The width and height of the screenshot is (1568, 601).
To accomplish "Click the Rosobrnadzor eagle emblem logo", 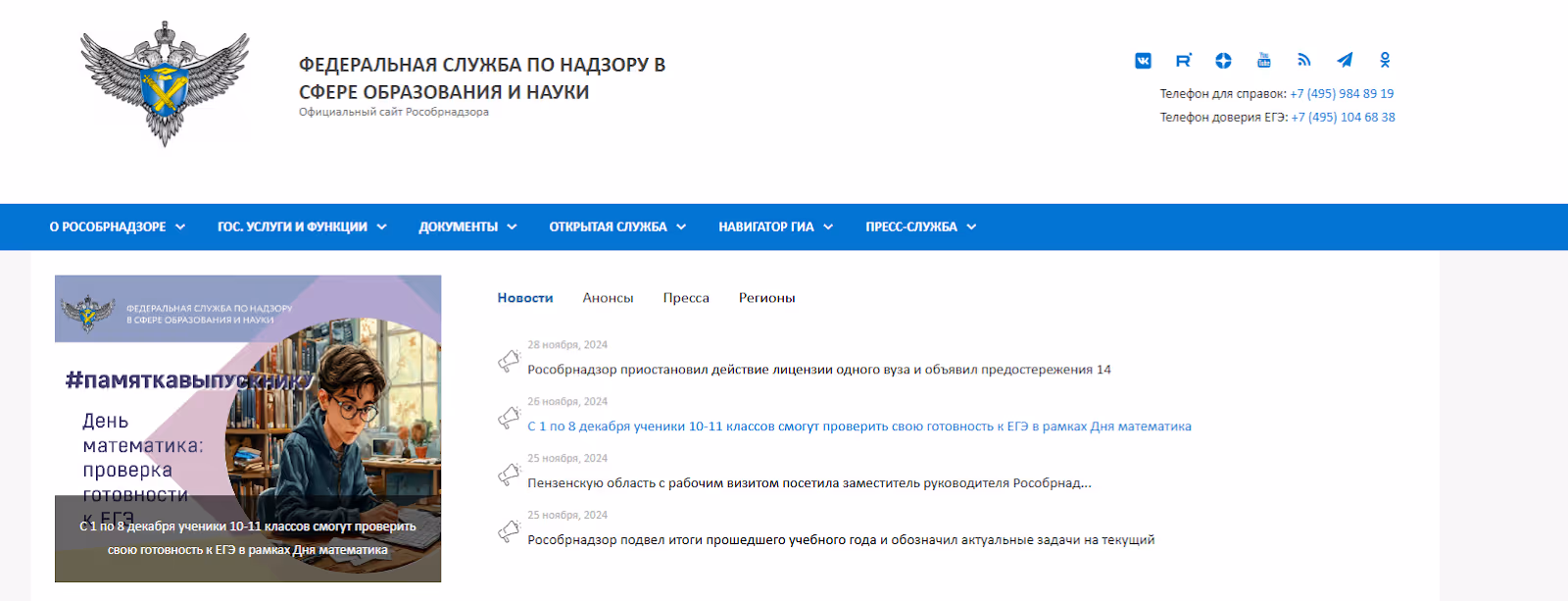I will (165, 84).
